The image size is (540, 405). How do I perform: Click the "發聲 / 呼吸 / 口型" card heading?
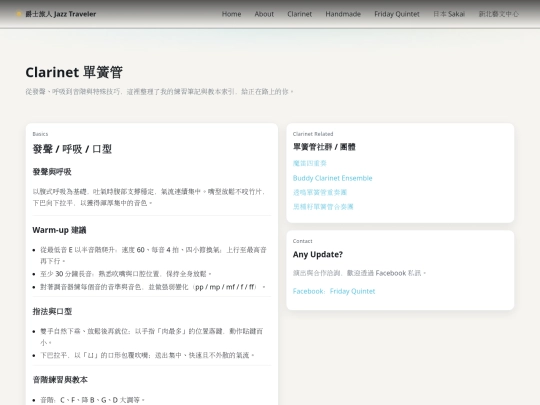(x=72, y=149)
